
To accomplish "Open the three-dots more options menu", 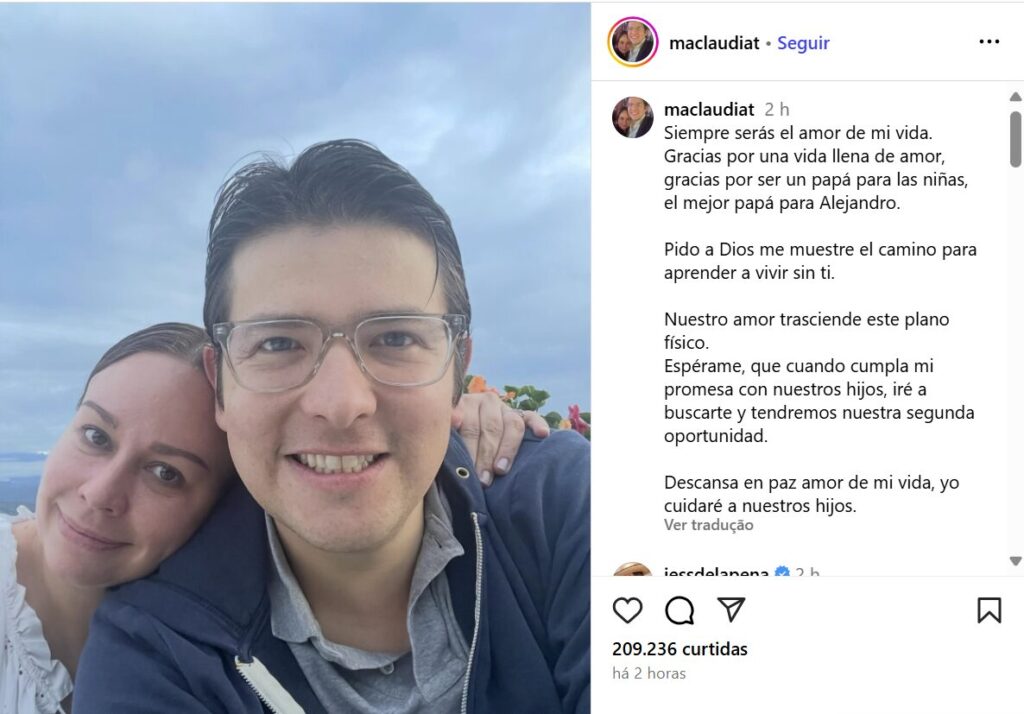I will [989, 42].
